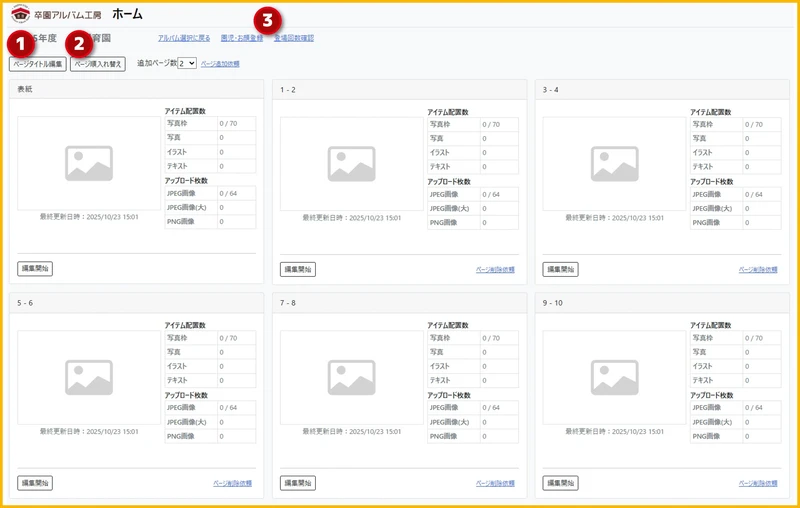Click the 7 - 8 card header title

288,303
